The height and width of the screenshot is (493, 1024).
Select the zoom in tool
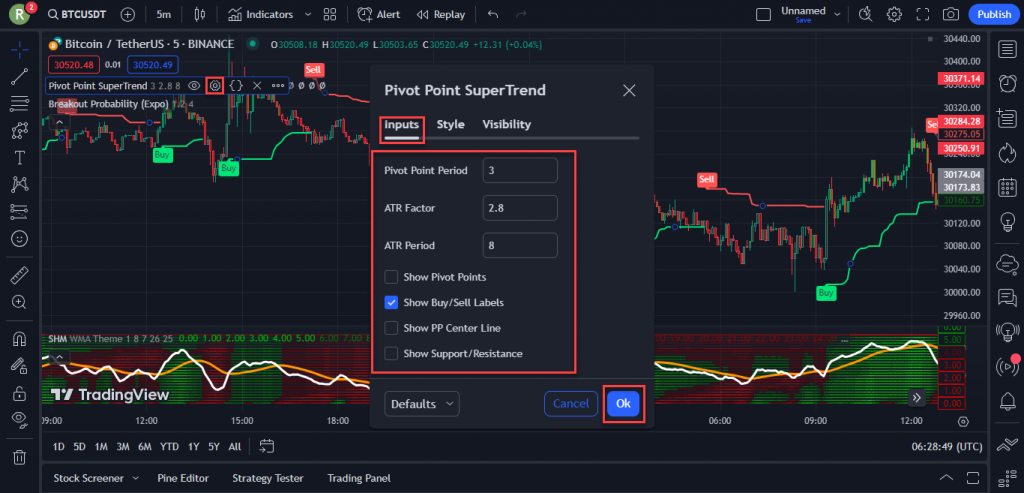point(20,302)
